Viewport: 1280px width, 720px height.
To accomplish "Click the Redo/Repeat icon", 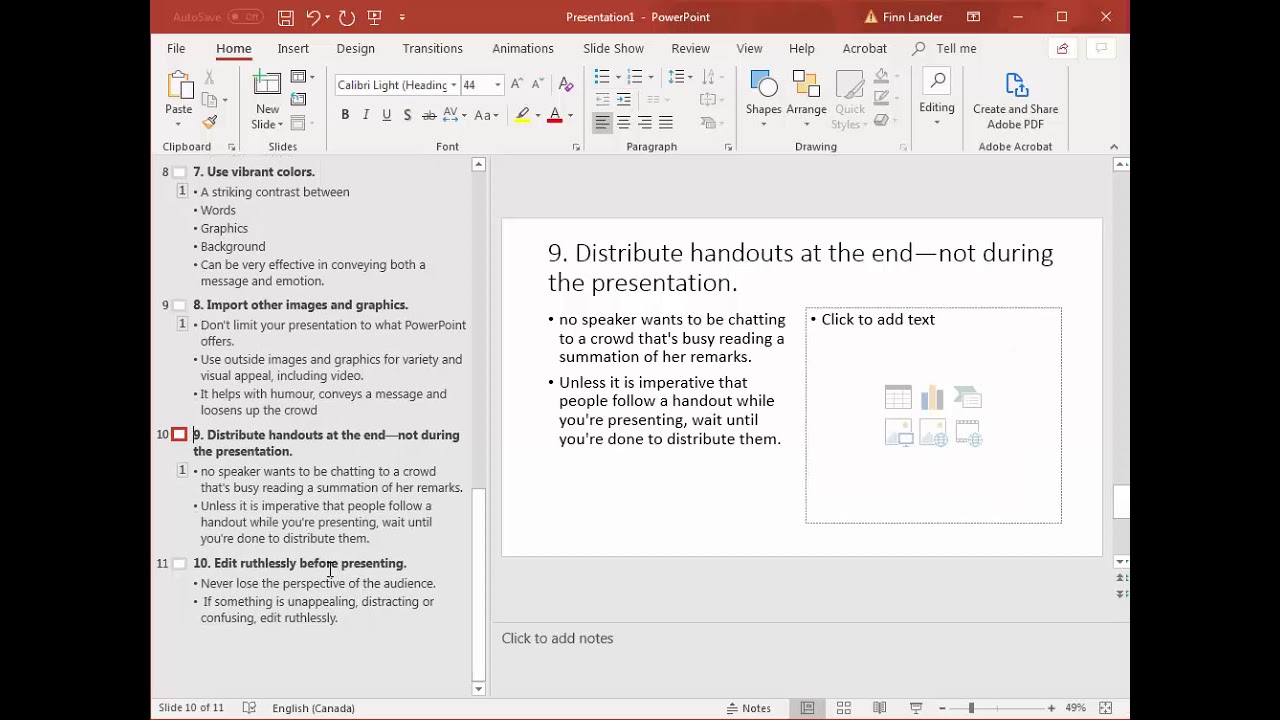I will pyautogui.click(x=347, y=17).
